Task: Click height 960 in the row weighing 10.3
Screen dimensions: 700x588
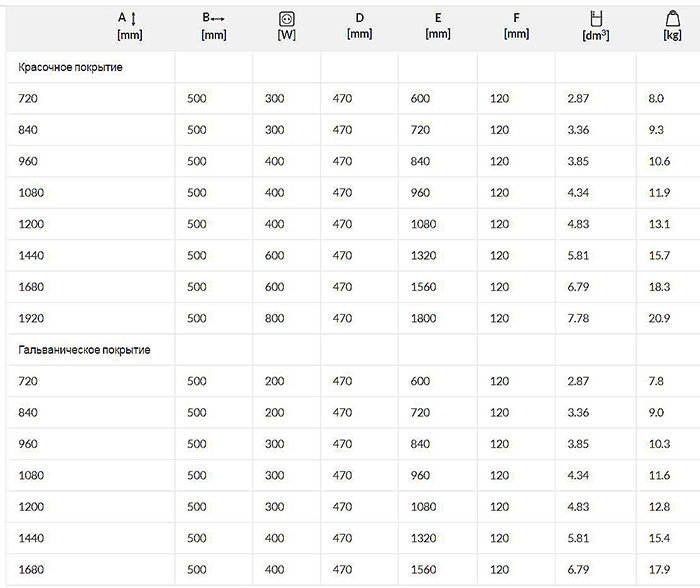Action: pyautogui.click(x=28, y=444)
